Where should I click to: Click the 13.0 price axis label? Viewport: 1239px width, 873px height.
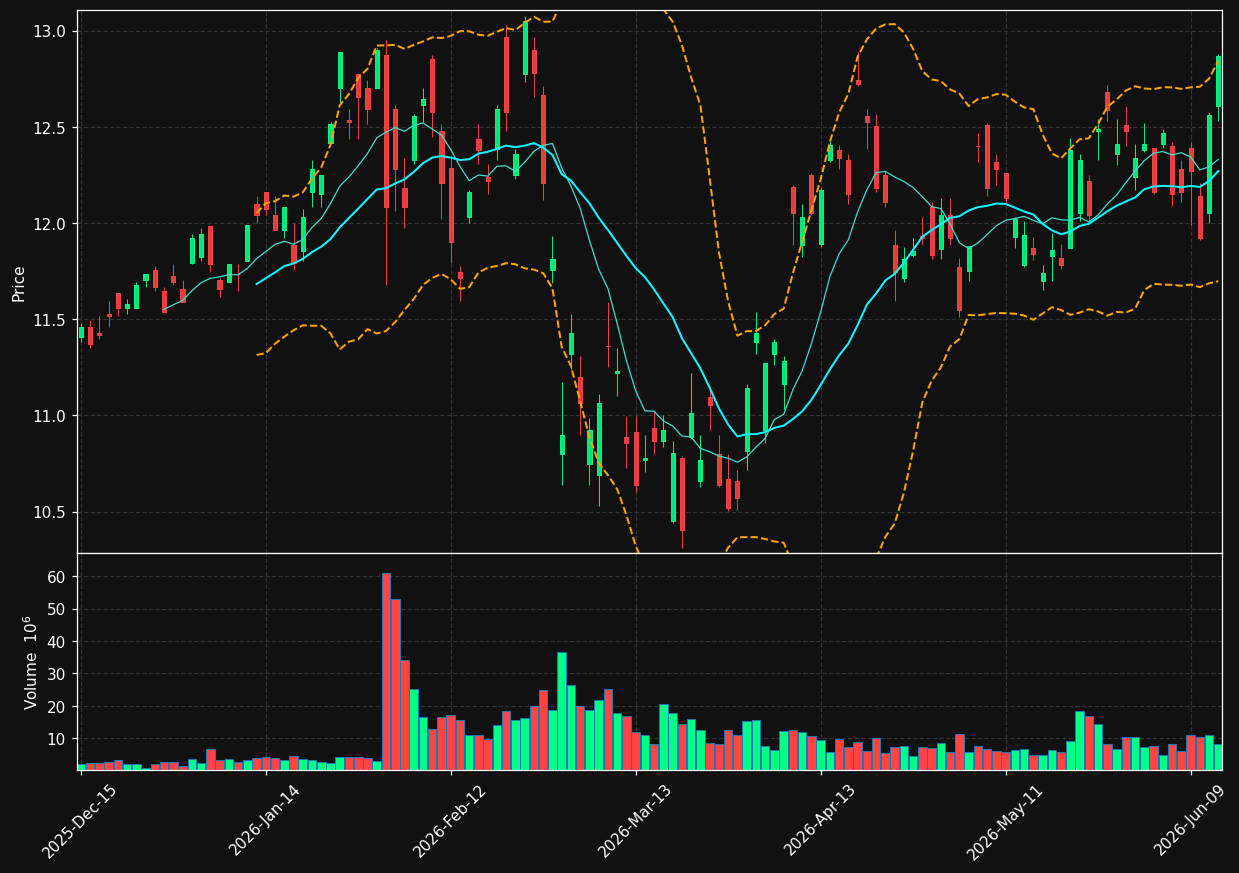[x=51, y=32]
